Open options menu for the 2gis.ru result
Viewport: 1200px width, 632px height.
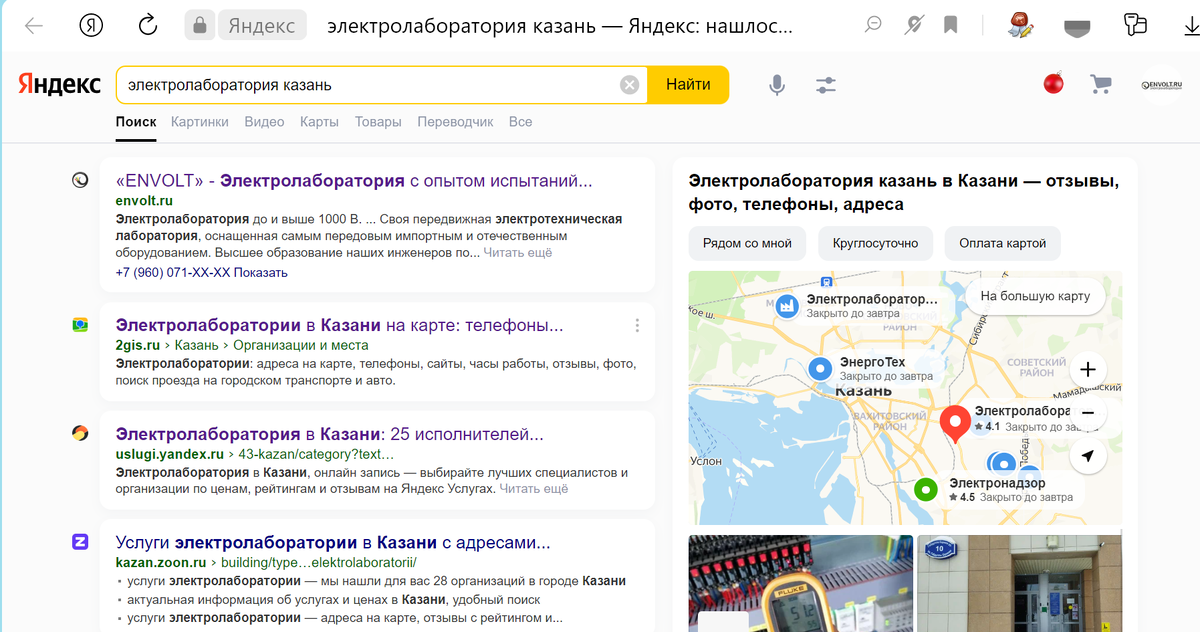tap(637, 325)
